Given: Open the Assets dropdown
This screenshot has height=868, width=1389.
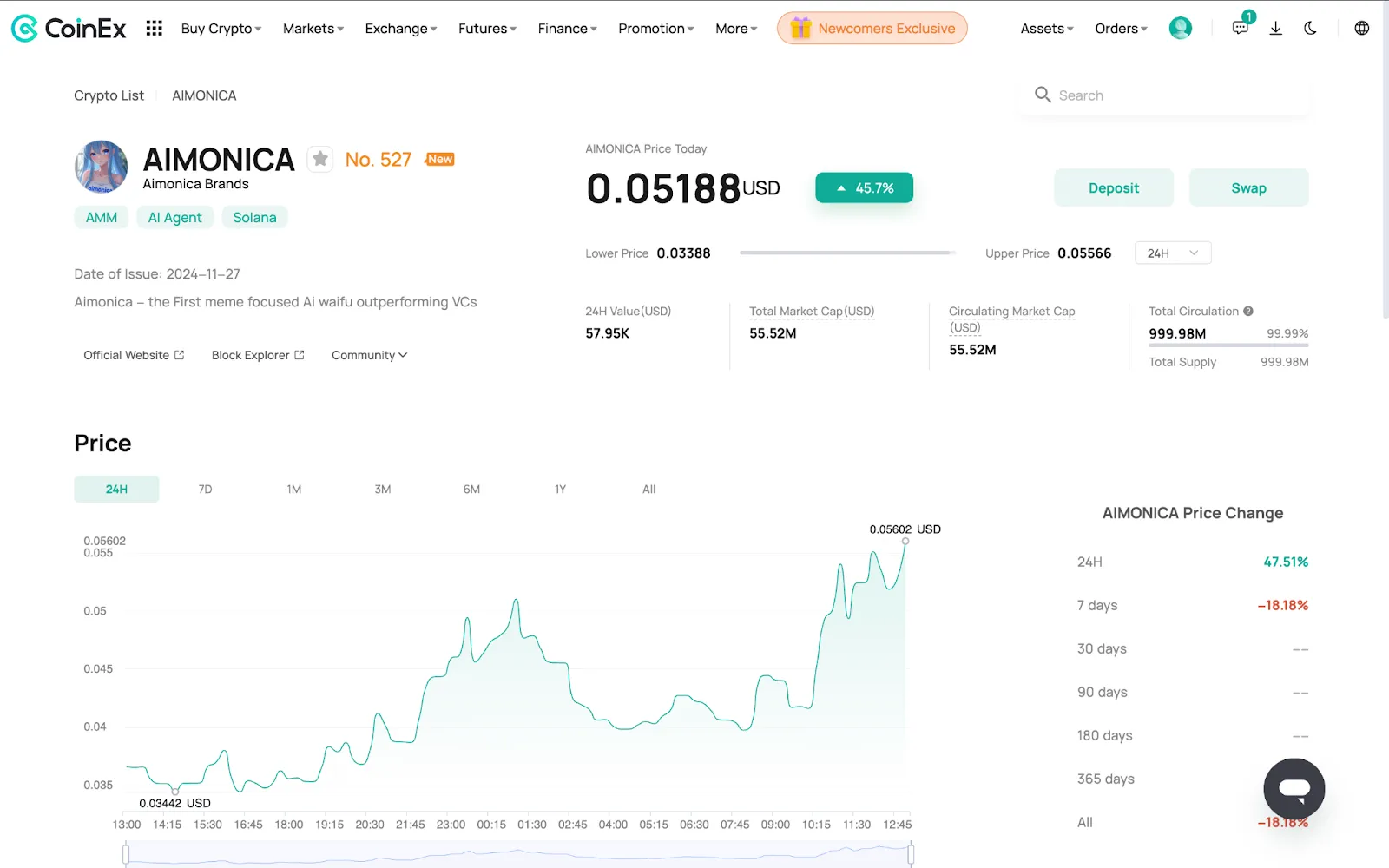Looking at the screenshot, I should [x=1047, y=29].
